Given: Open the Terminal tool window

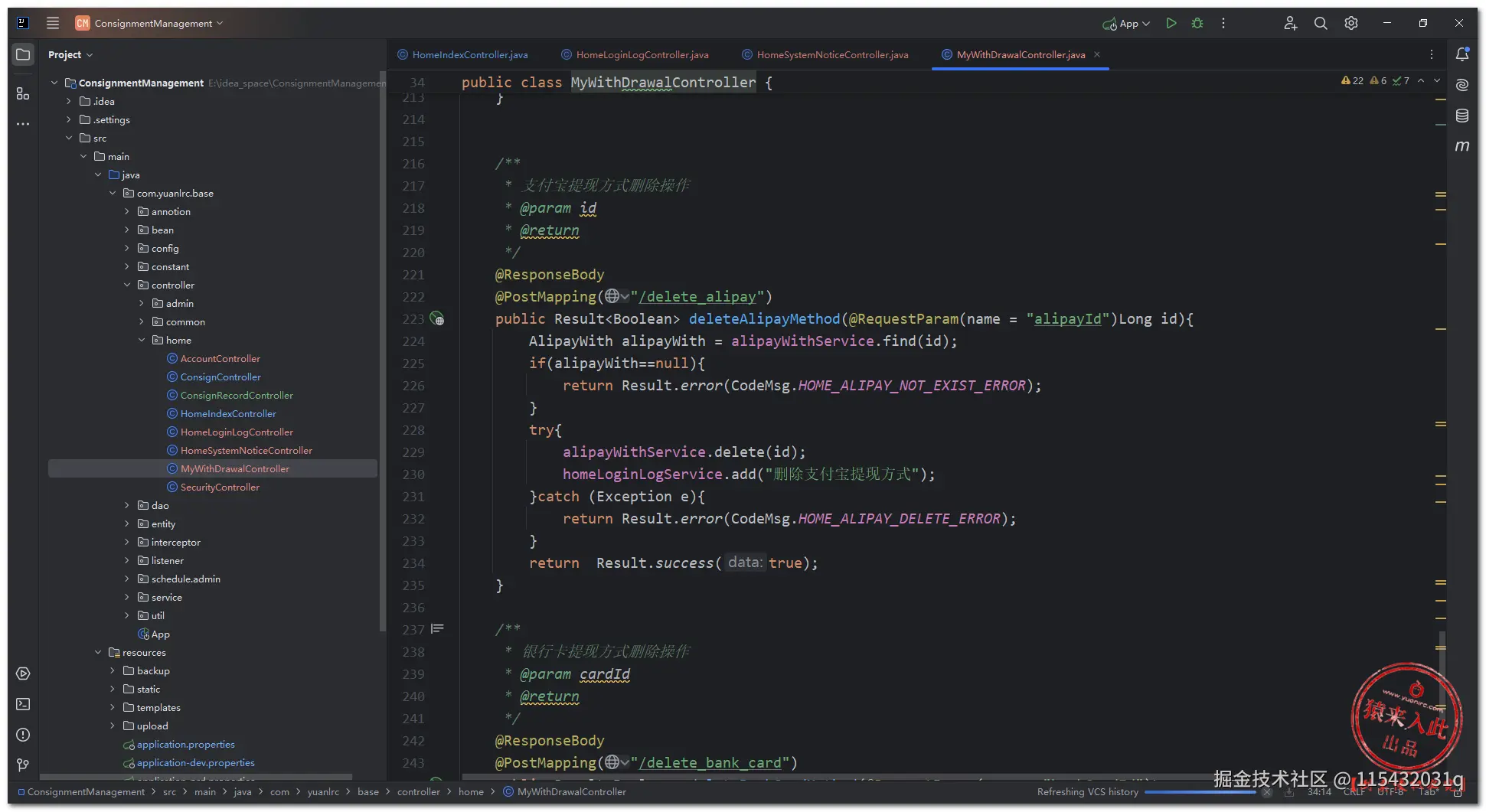Looking at the screenshot, I should [23, 704].
